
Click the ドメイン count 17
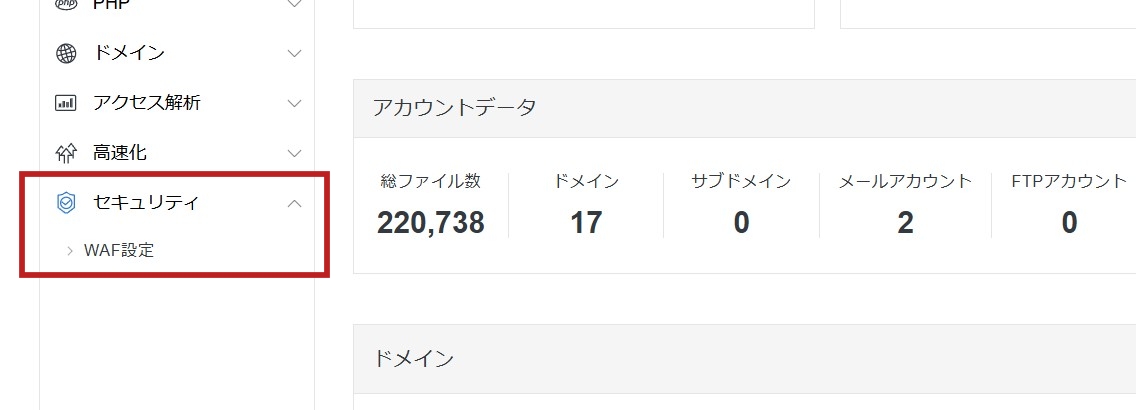586,222
